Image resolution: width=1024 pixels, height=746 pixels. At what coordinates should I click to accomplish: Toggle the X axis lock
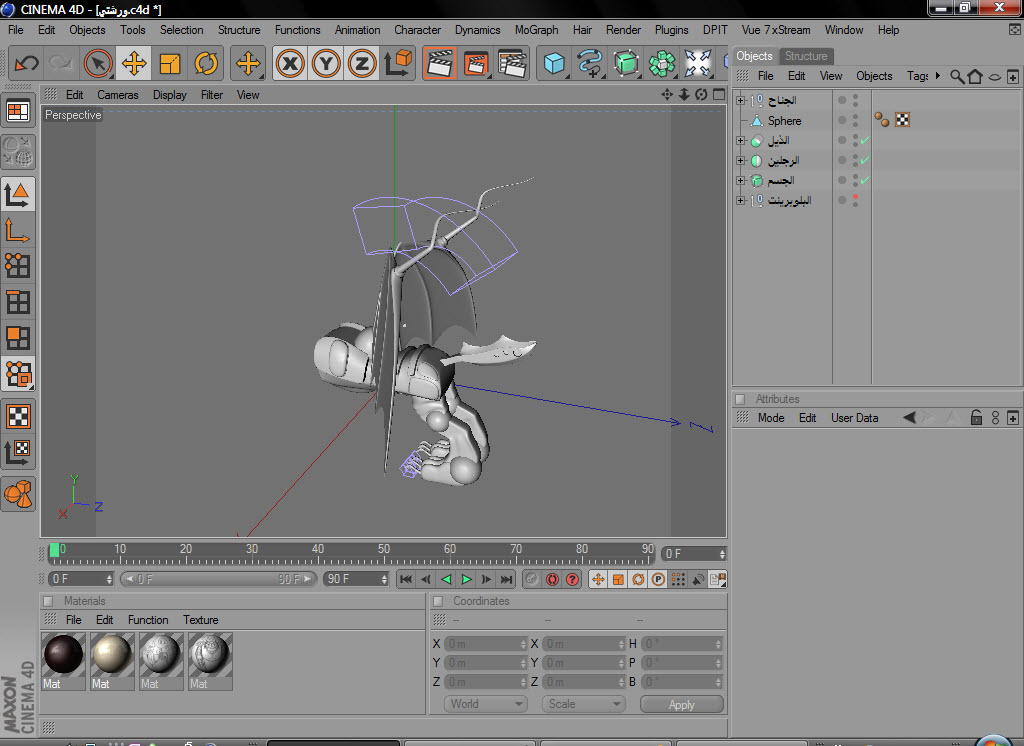pos(290,64)
